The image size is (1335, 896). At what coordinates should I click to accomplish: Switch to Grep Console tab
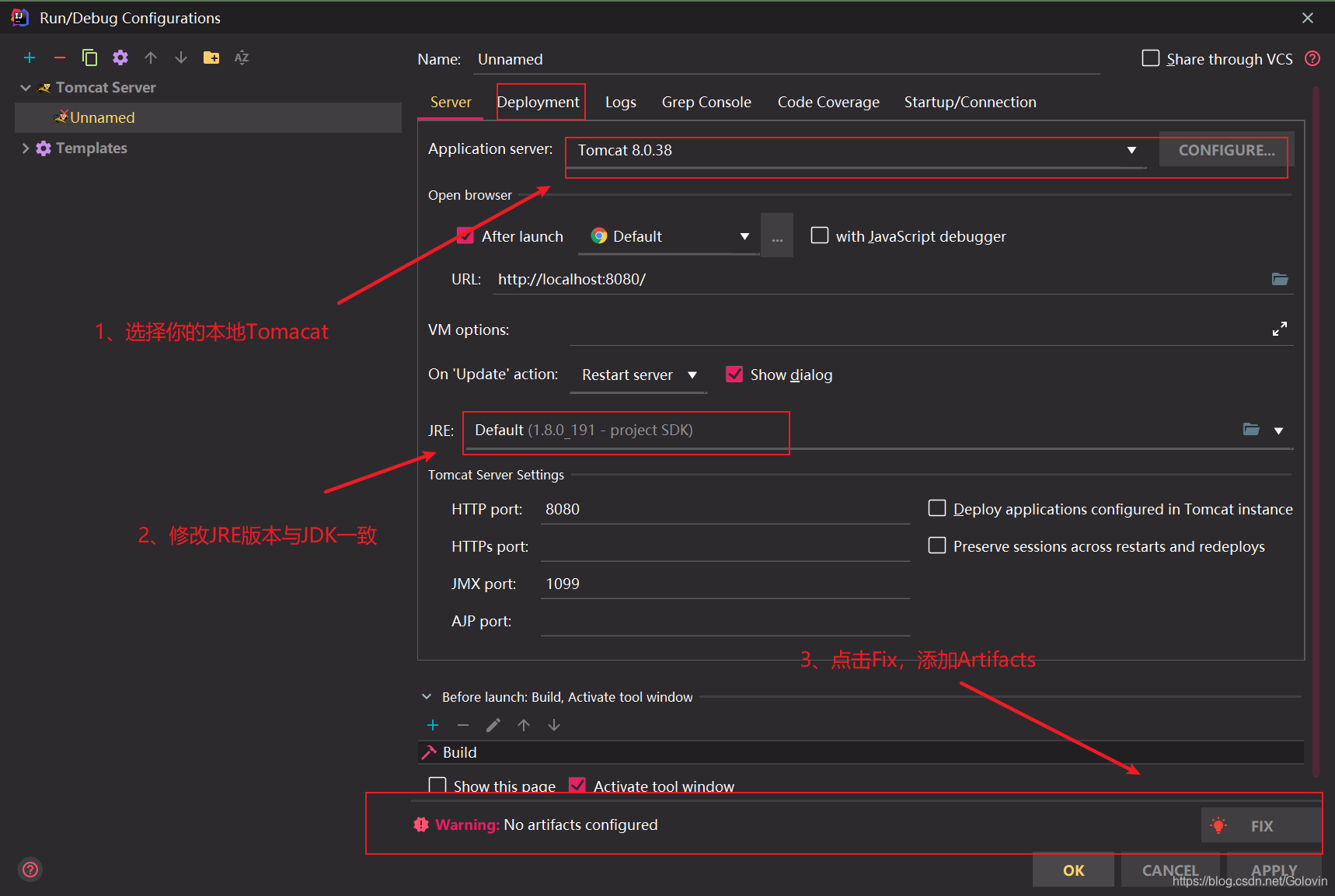[706, 102]
